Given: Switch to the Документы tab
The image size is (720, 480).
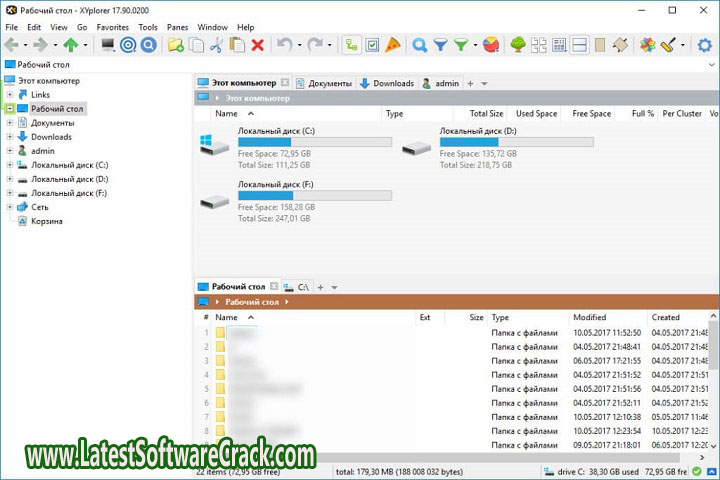Looking at the screenshot, I should (328, 83).
